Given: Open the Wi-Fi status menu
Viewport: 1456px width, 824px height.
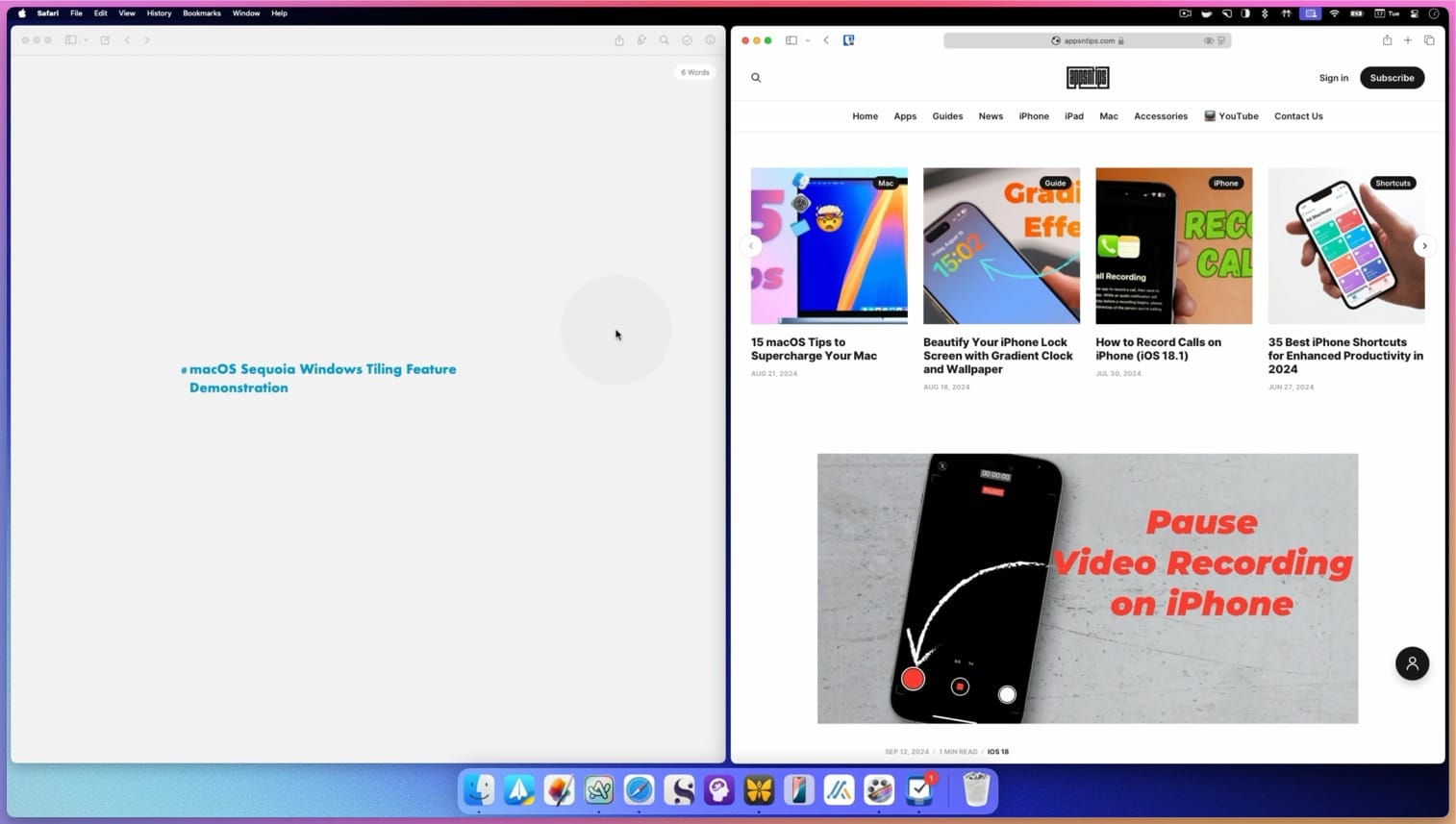Looking at the screenshot, I should pos(1335,13).
